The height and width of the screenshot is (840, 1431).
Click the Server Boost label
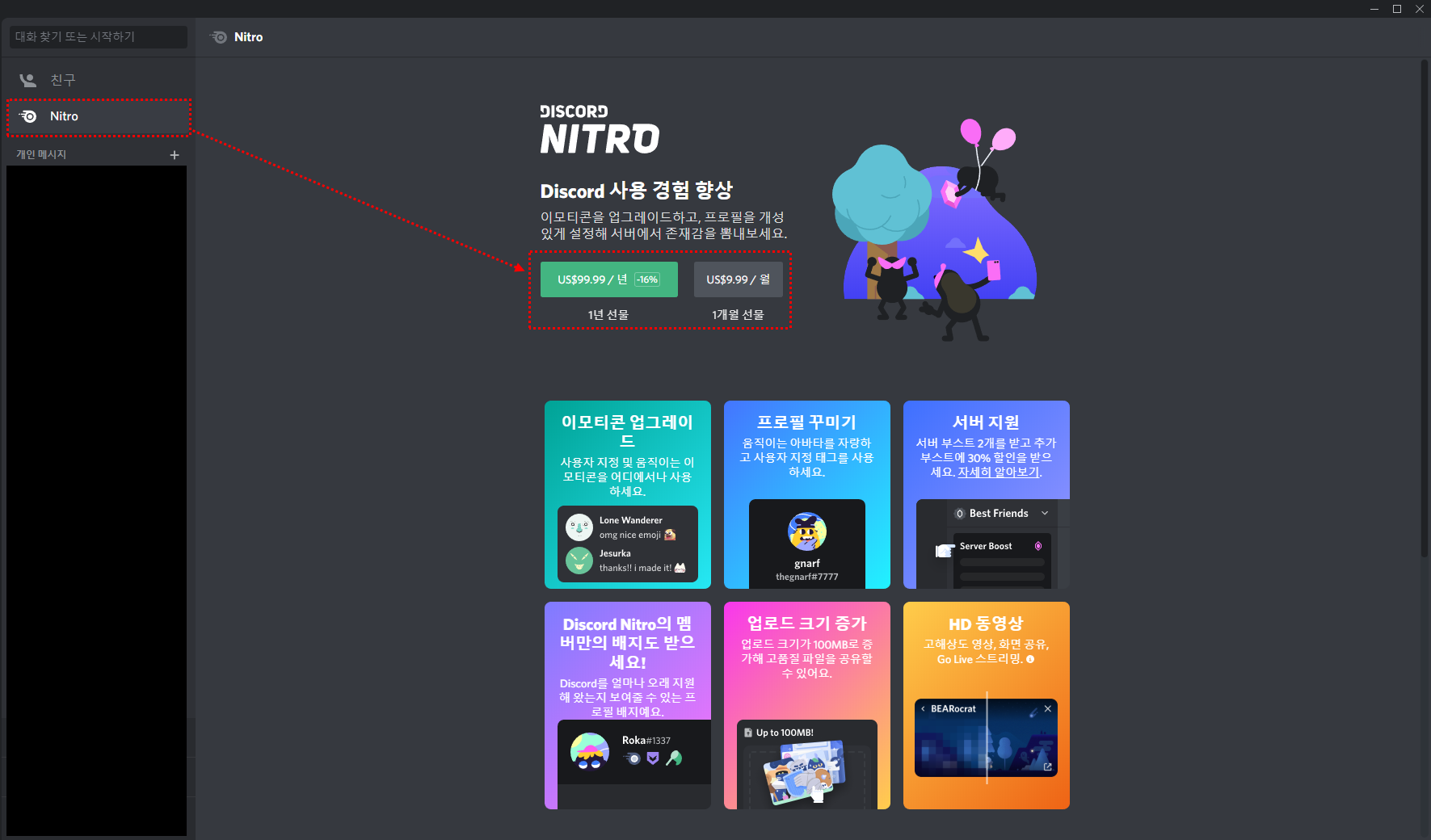click(x=986, y=546)
